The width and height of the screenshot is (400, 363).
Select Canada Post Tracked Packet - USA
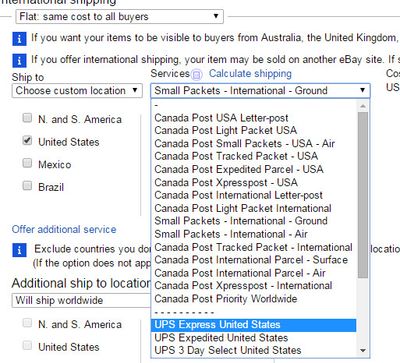click(x=254, y=156)
